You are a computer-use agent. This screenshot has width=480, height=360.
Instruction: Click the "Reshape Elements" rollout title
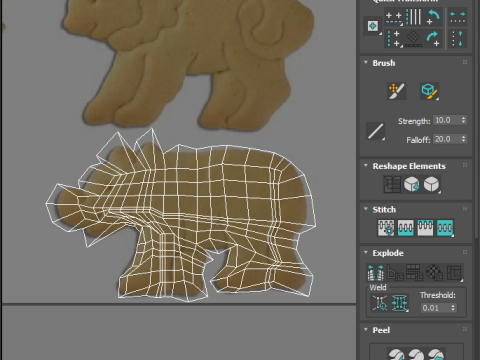point(409,166)
